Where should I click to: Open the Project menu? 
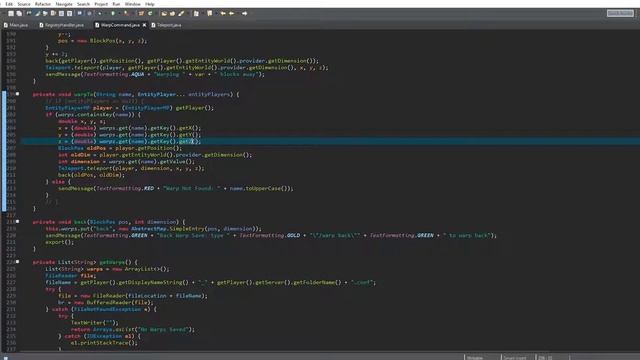pyautogui.click(x=101, y=4)
